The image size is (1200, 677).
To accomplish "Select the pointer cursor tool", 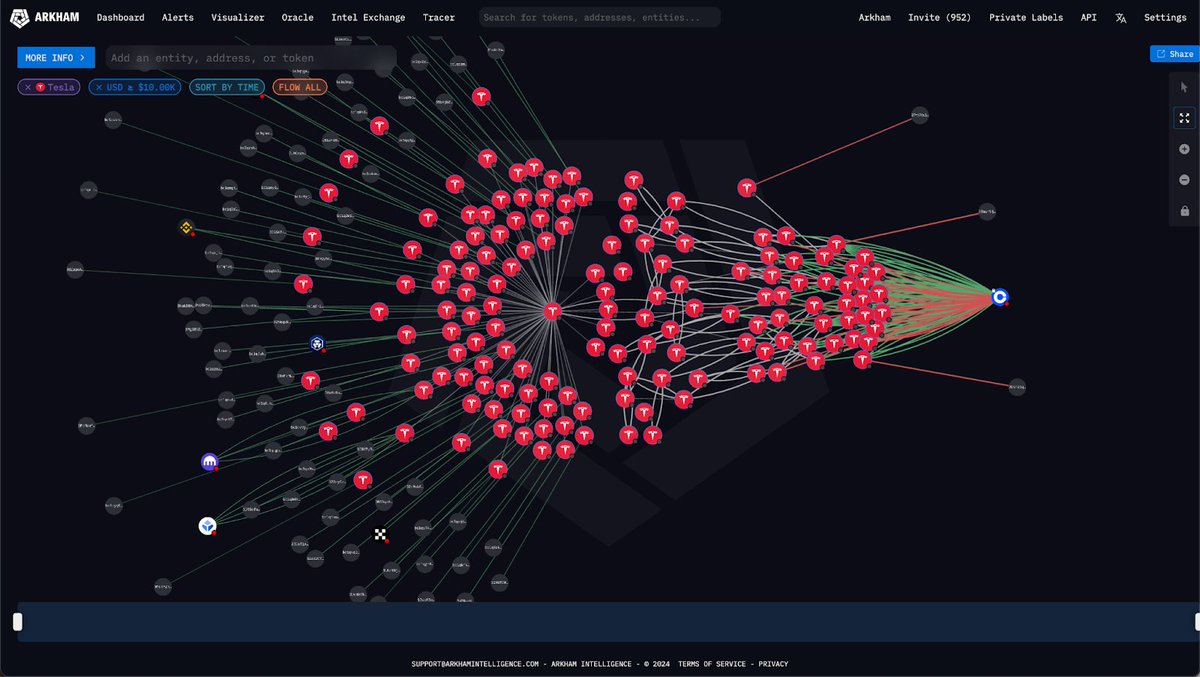I will (1184, 87).
